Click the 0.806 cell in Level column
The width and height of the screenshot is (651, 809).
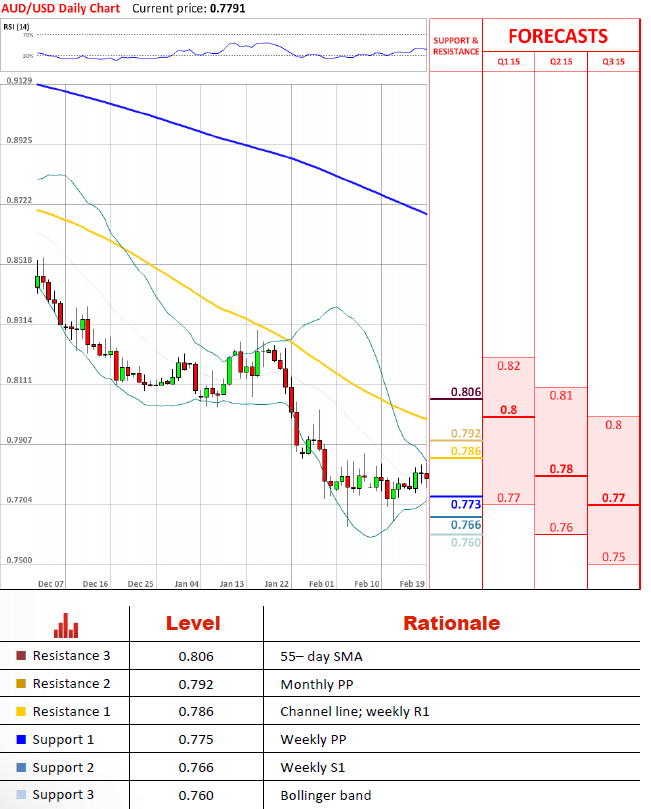click(x=196, y=657)
